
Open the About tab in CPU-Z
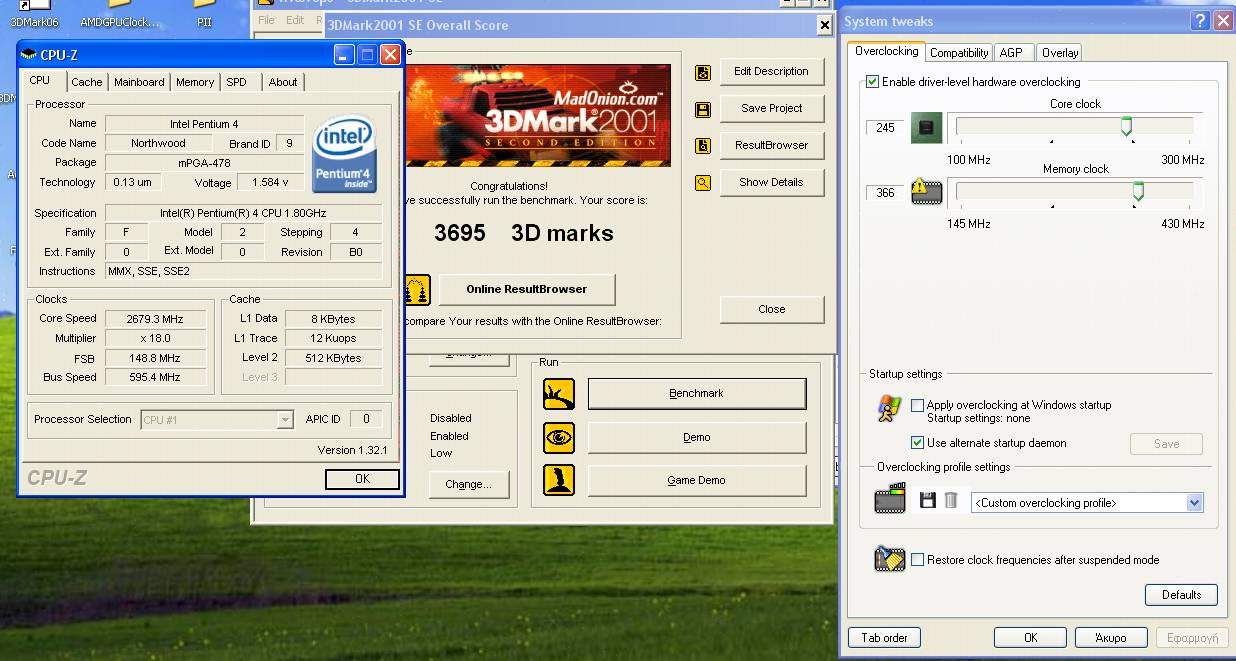click(x=283, y=82)
